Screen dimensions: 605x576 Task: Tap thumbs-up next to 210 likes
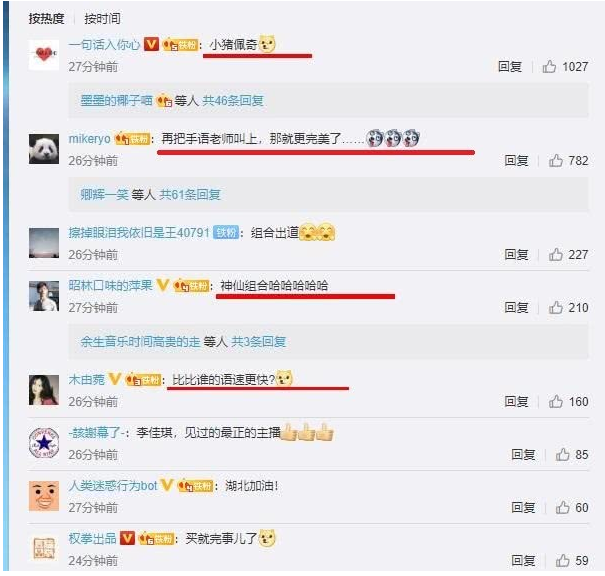556,307
